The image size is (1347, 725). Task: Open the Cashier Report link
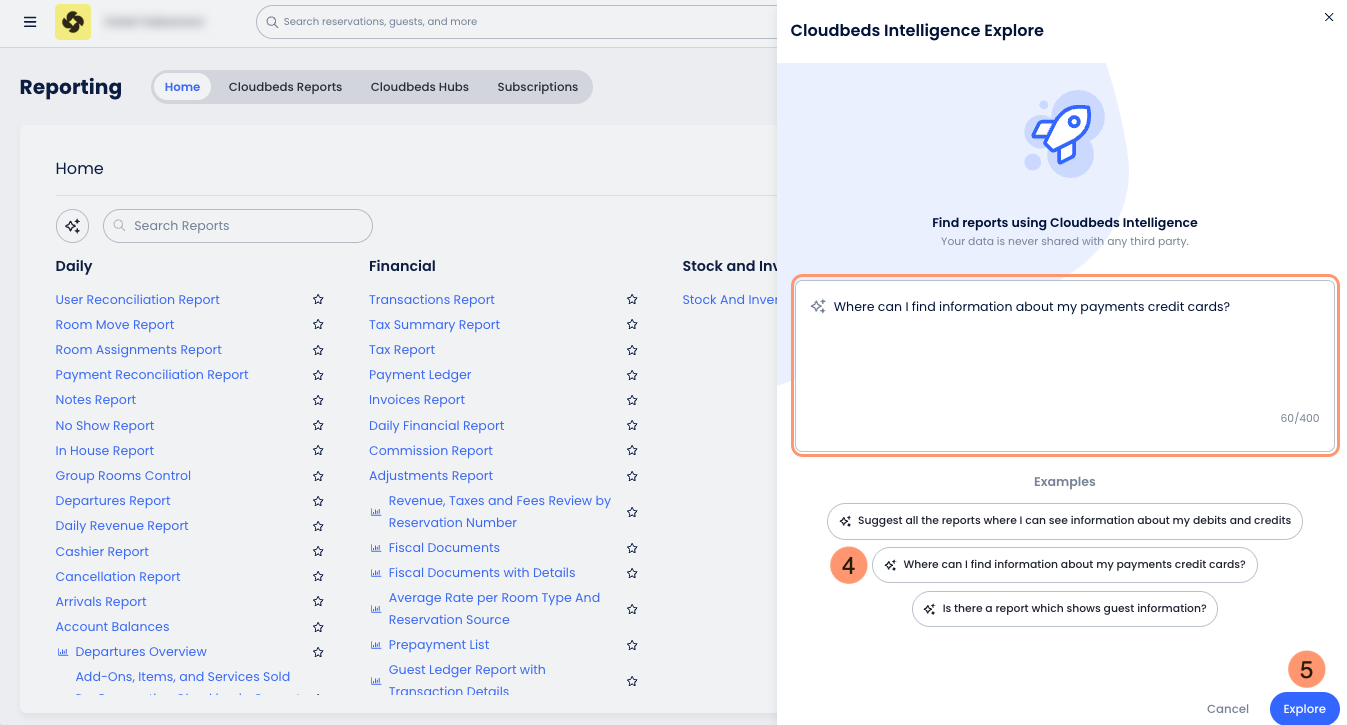tap(102, 551)
